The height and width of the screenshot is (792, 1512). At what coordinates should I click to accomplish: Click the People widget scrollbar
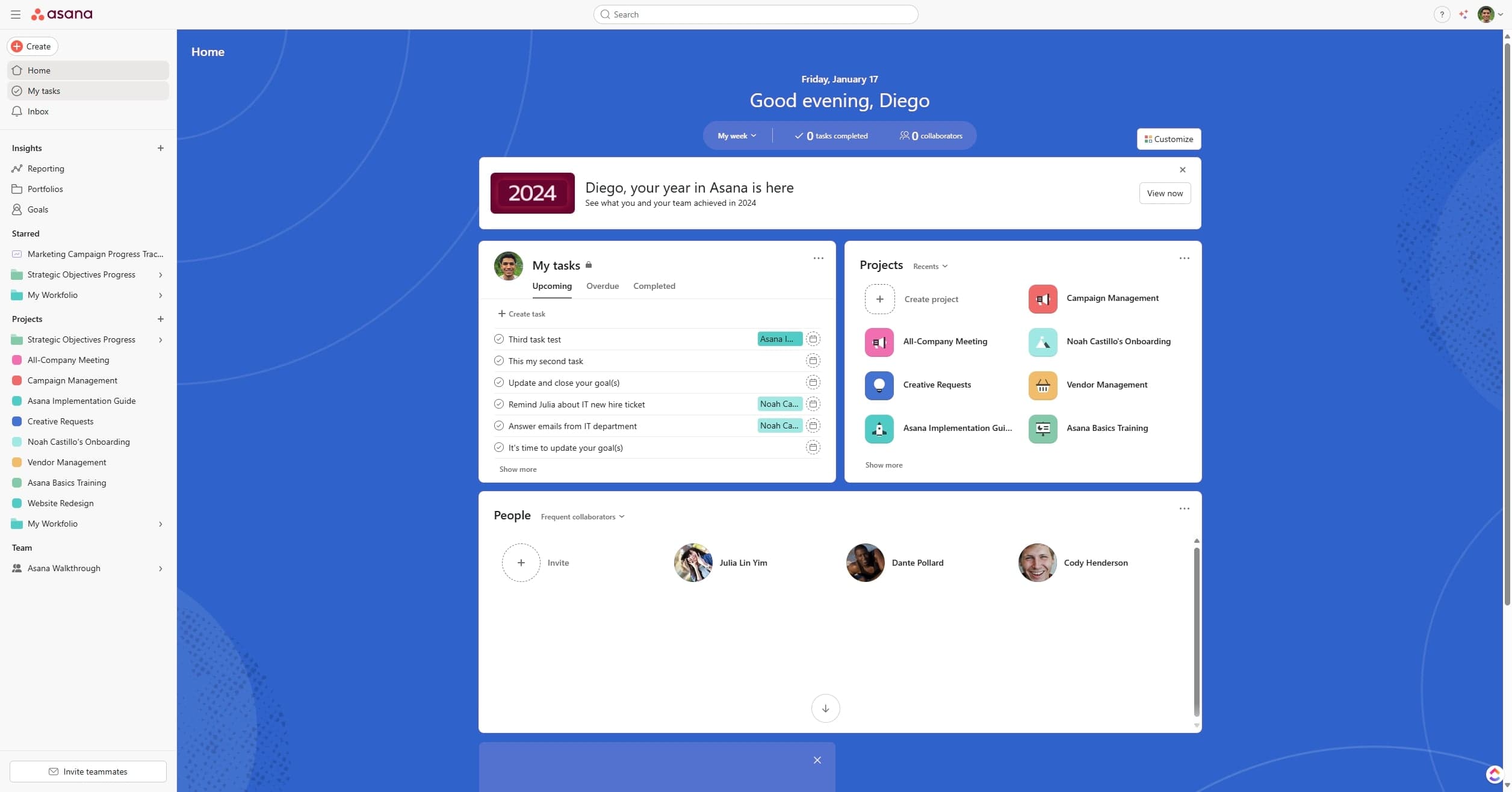tap(1196, 632)
